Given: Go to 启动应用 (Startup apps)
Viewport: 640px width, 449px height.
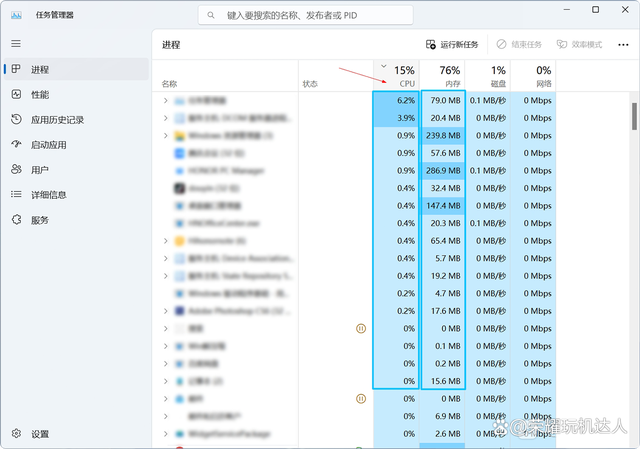Looking at the screenshot, I should pyautogui.click(x=48, y=145).
